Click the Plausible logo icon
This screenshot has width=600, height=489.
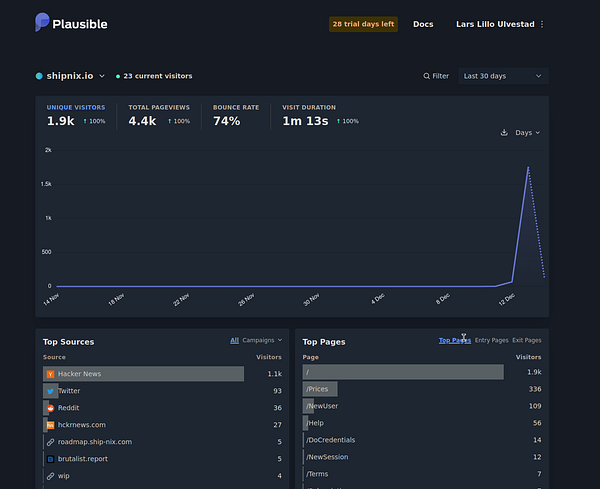[42, 22]
